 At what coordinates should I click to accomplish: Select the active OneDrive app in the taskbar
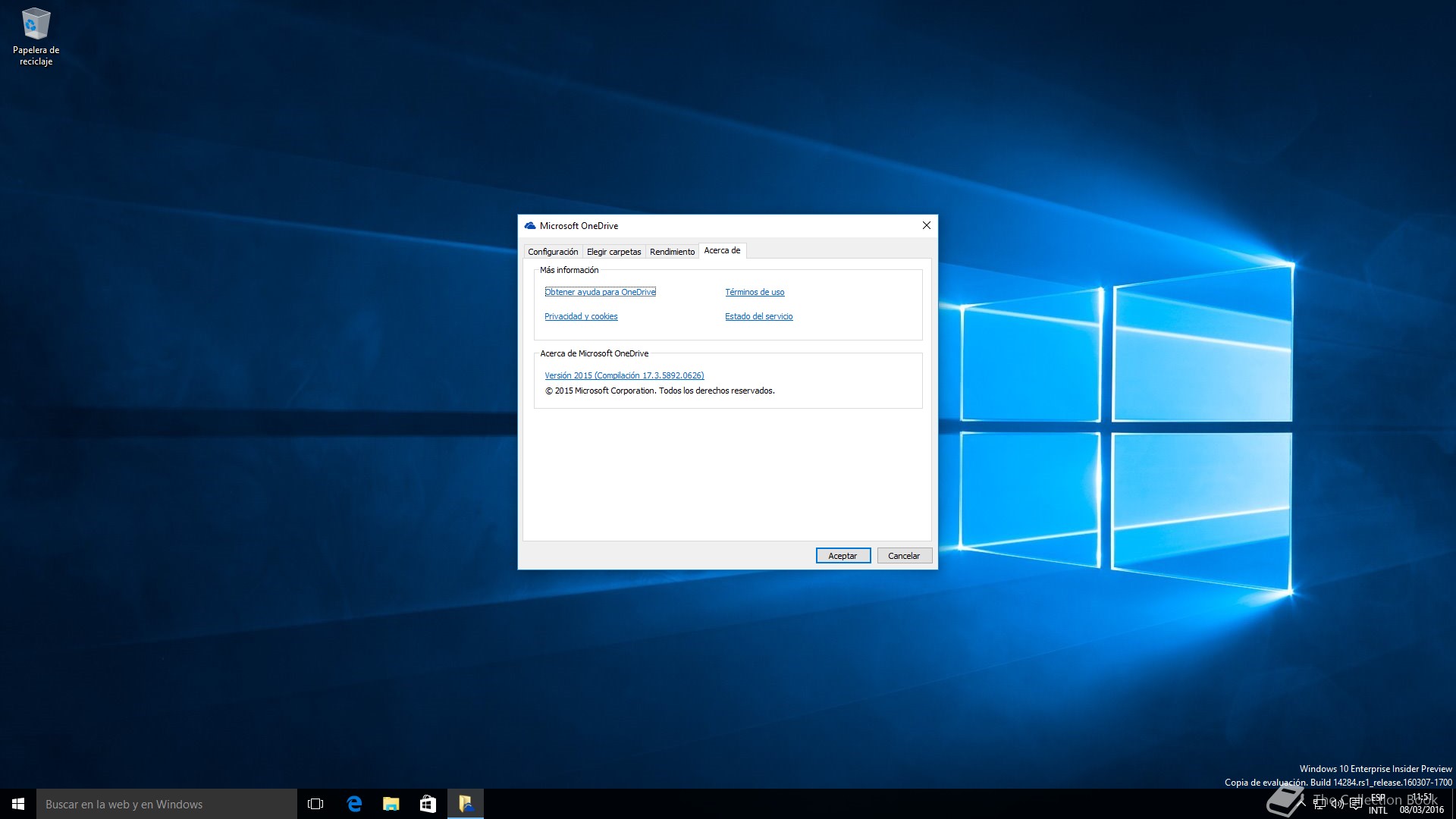click(466, 804)
